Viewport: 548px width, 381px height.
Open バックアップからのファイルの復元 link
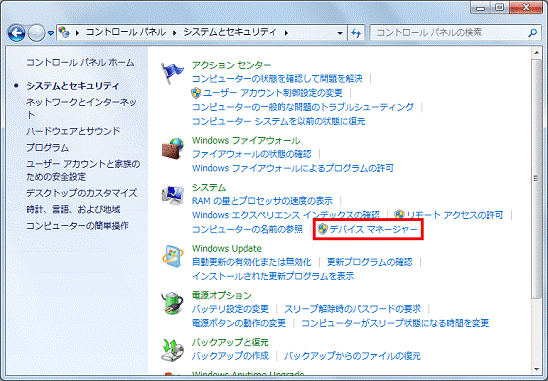(352, 356)
